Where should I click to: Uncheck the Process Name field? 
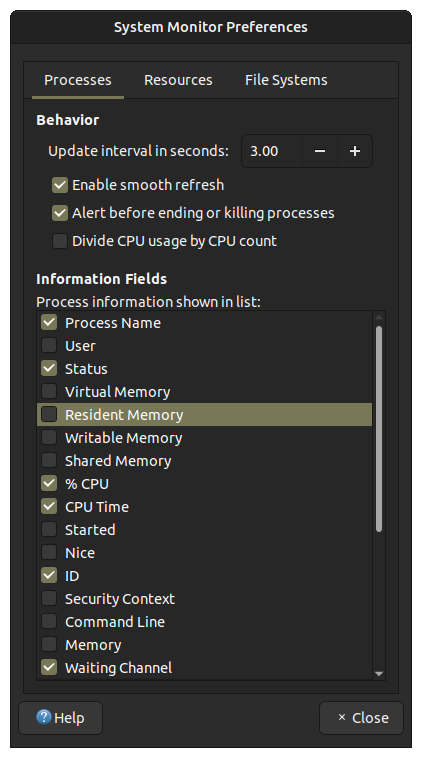(x=49, y=322)
